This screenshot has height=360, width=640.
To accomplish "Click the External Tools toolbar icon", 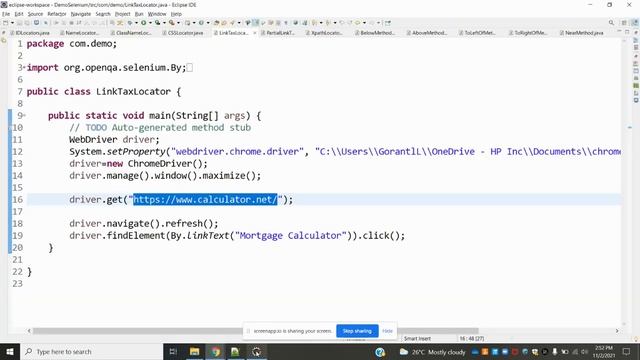I will coord(172,23).
